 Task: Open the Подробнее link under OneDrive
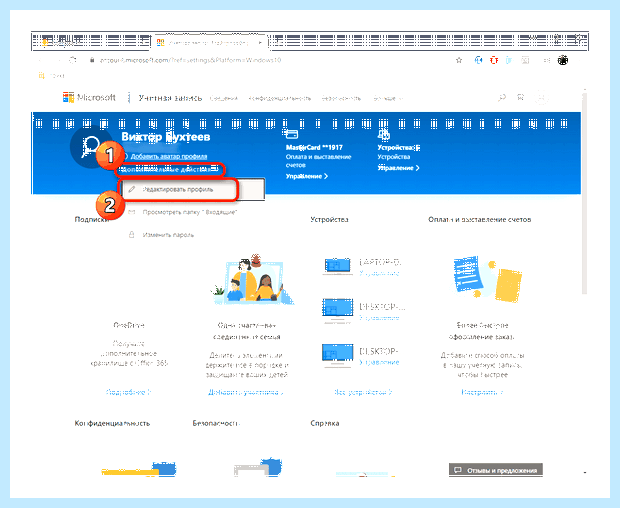[x=129, y=392]
